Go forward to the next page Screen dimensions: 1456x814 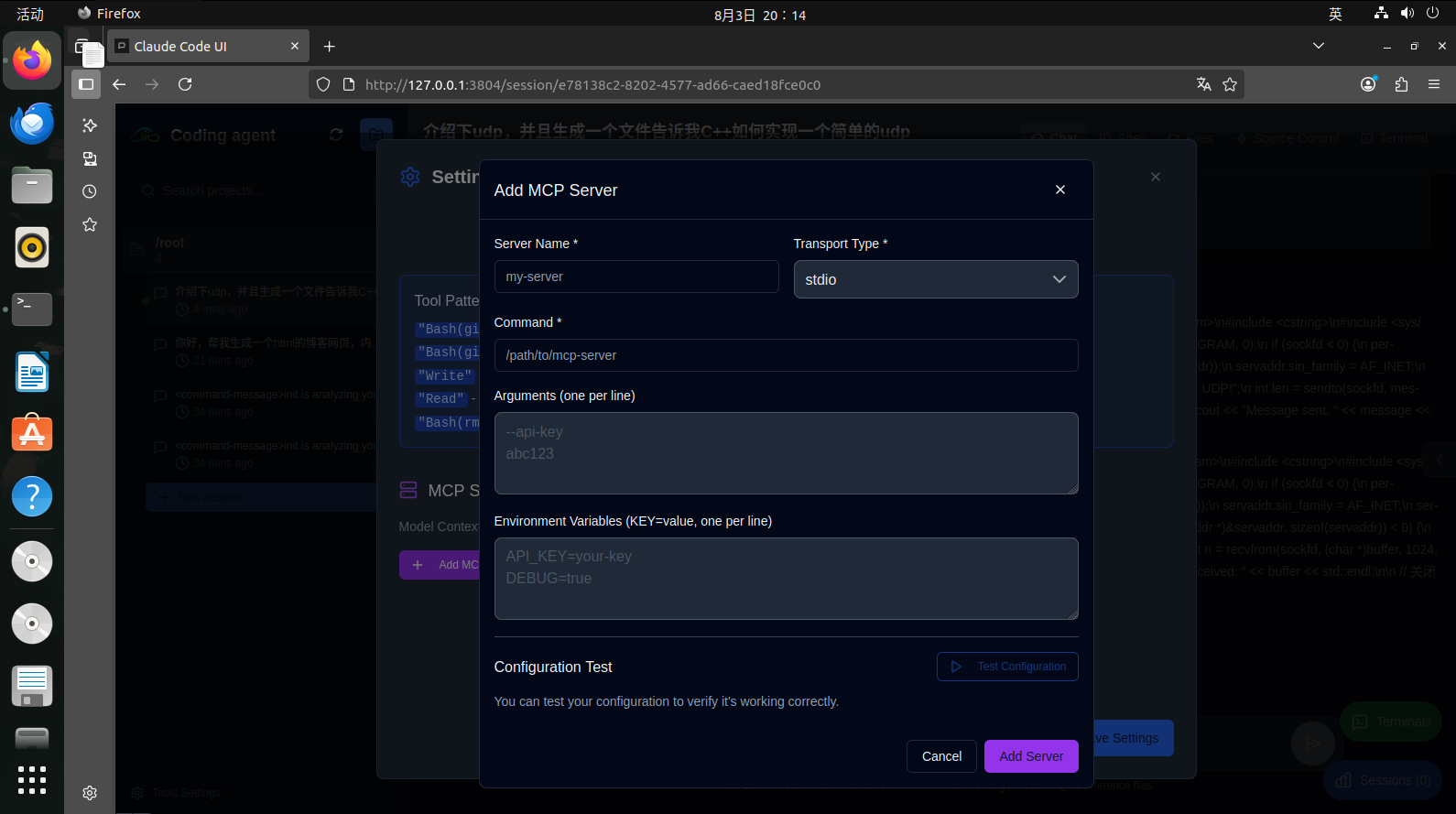152,84
